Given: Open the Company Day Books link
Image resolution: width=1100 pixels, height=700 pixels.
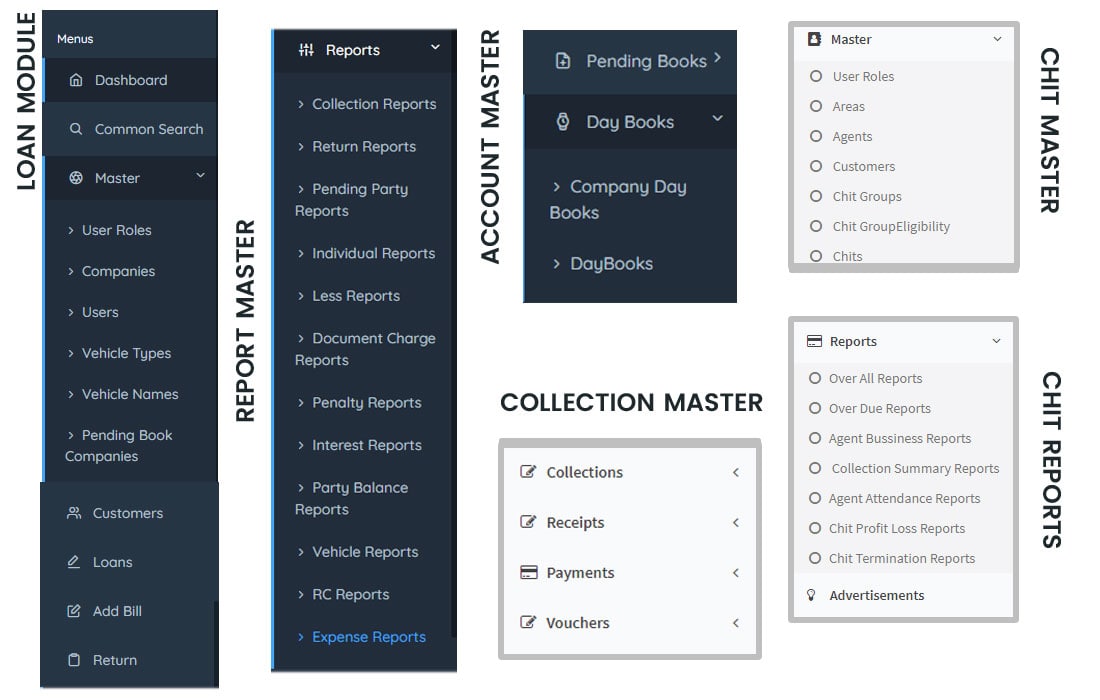Looking at the screenshot, I should 618,199.
